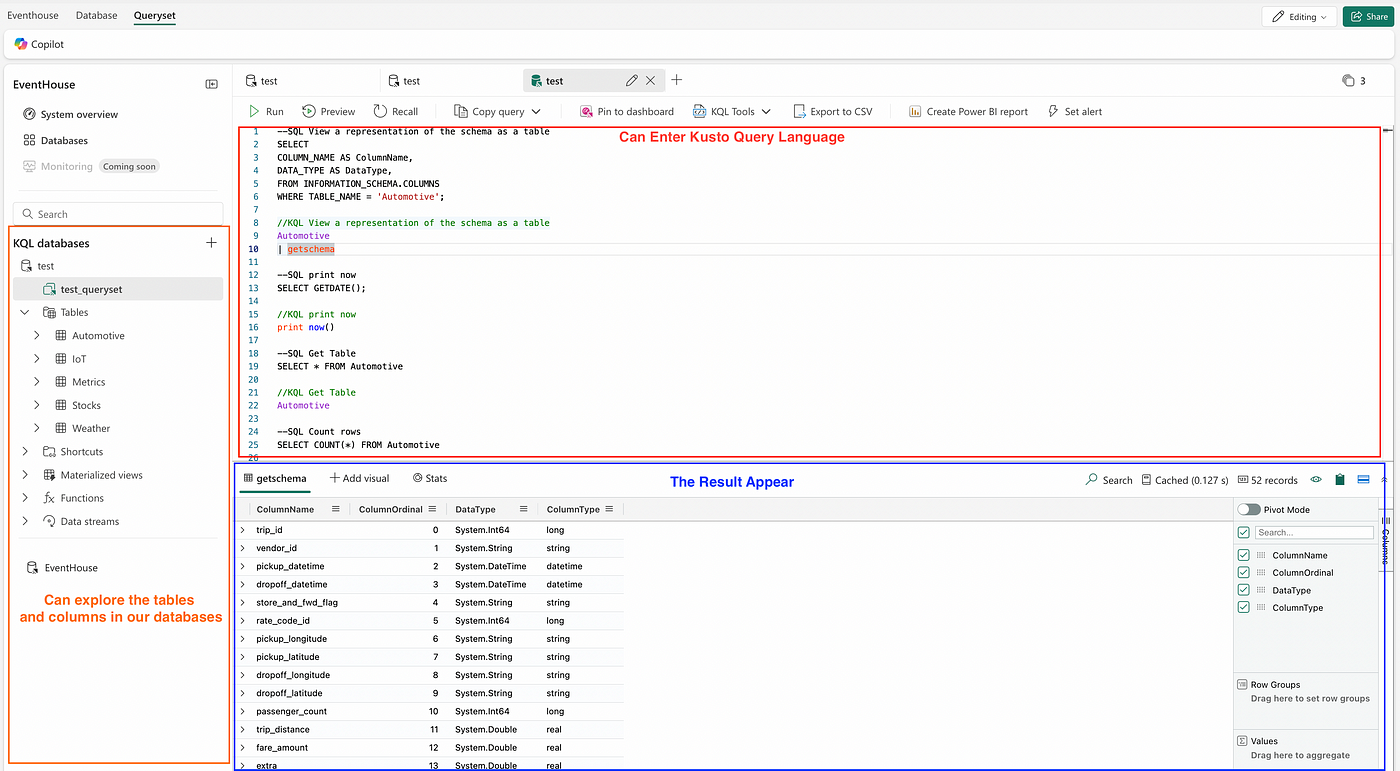Close the active test tab
1400x771 pixels.
point(651,80)
